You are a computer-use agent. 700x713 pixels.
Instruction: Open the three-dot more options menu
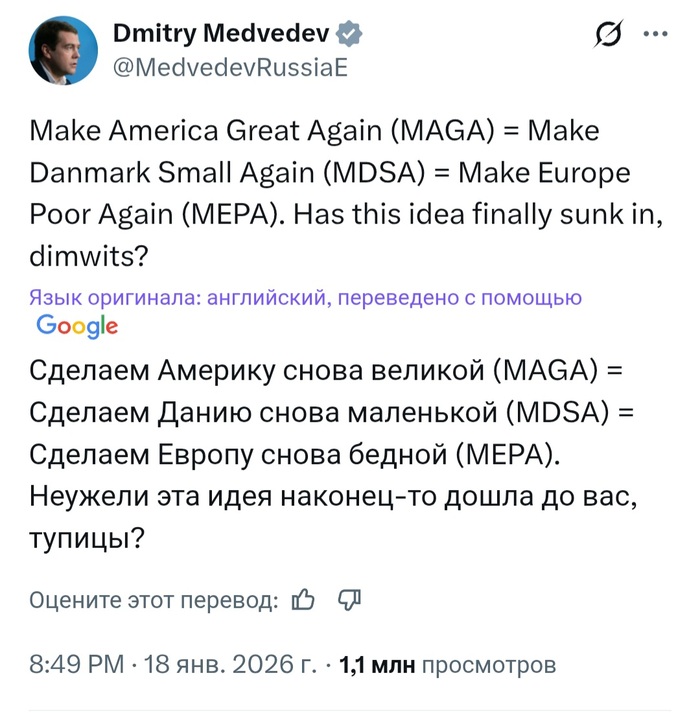pyautogui.click(x=655, y=35)
